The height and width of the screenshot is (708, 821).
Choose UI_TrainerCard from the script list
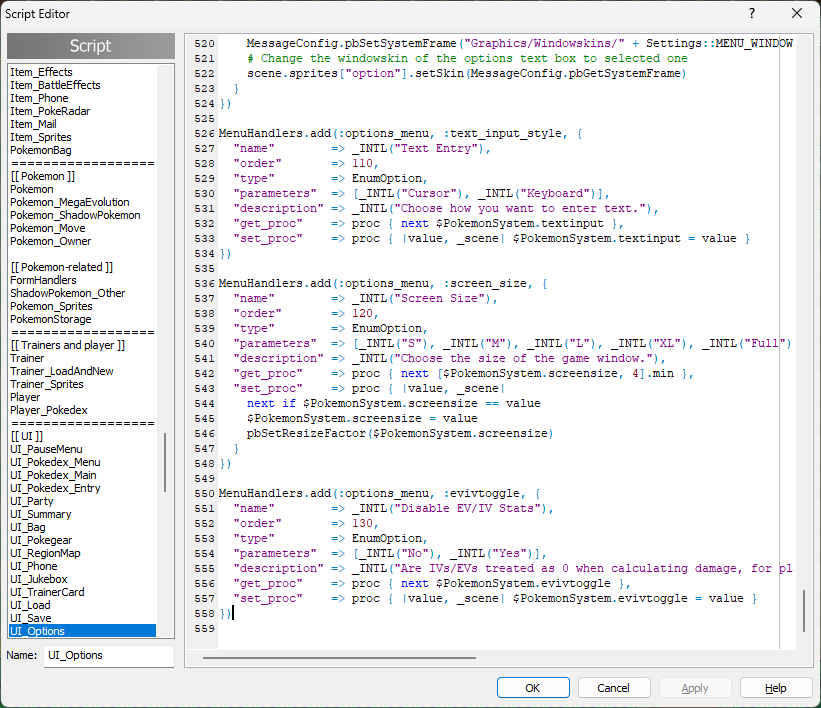pos(47,592)
